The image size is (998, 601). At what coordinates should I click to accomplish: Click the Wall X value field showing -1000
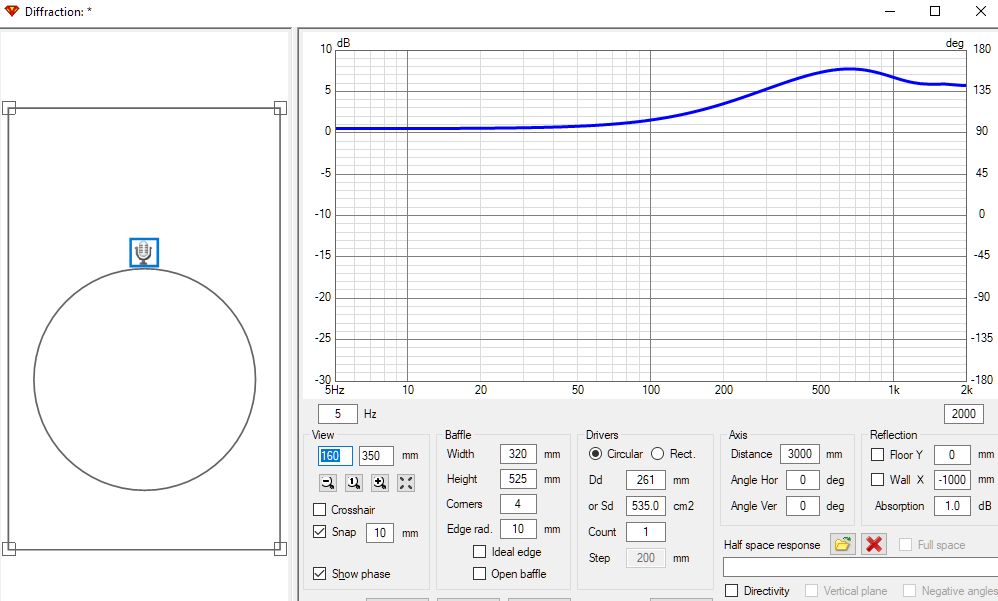tap(952, 479)
